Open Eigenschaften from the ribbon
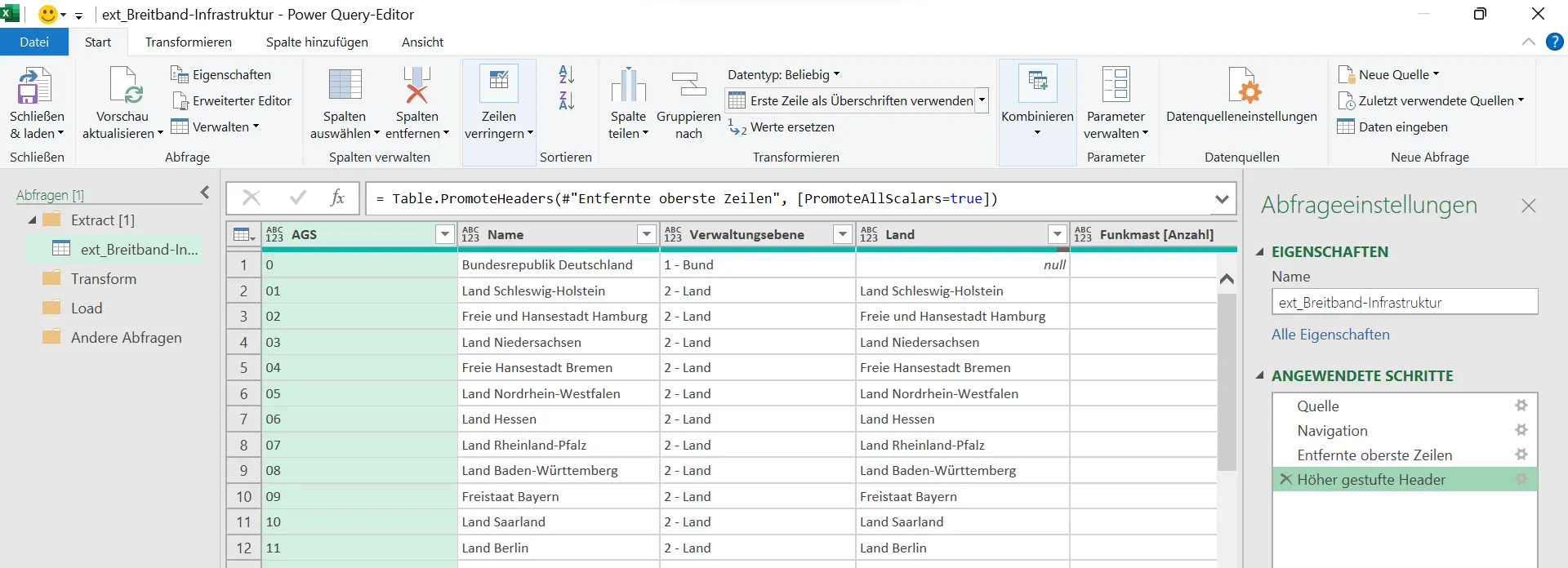Viewport: 1568px width, 568px height. tap(220, 74)
